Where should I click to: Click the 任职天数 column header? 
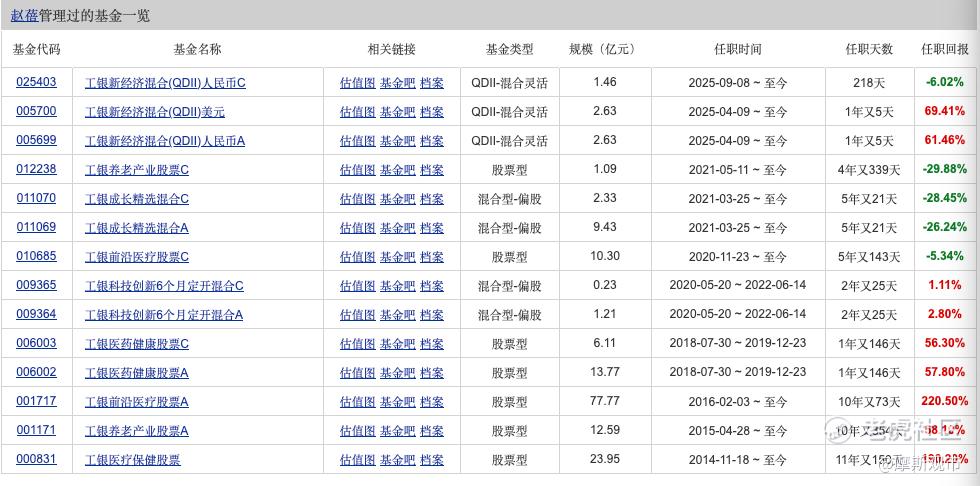tap(869, 49)
